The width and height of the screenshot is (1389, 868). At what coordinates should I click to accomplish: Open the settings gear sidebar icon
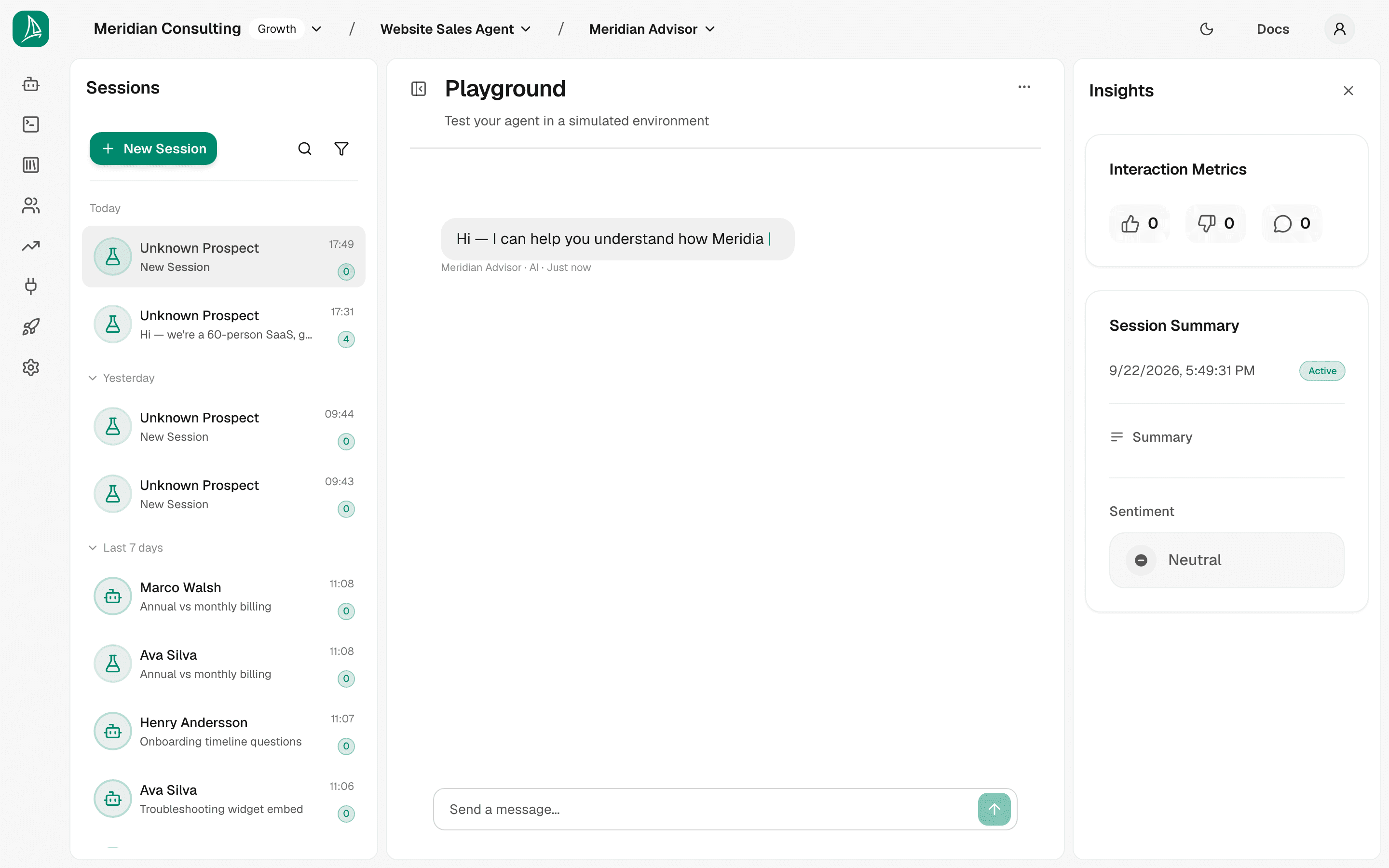coord(31,367)
